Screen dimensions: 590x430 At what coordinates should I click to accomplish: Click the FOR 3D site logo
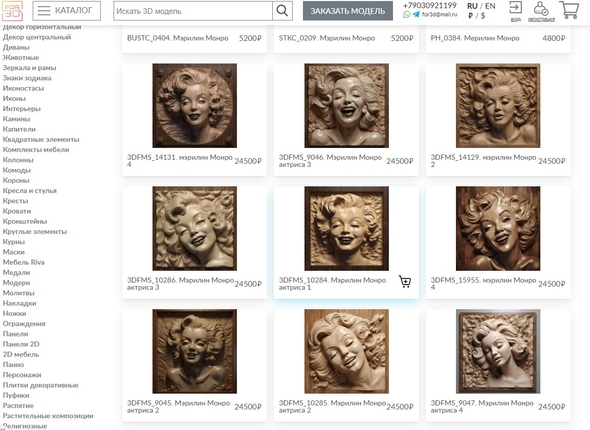pyautogui.click(x=13, y=11)
